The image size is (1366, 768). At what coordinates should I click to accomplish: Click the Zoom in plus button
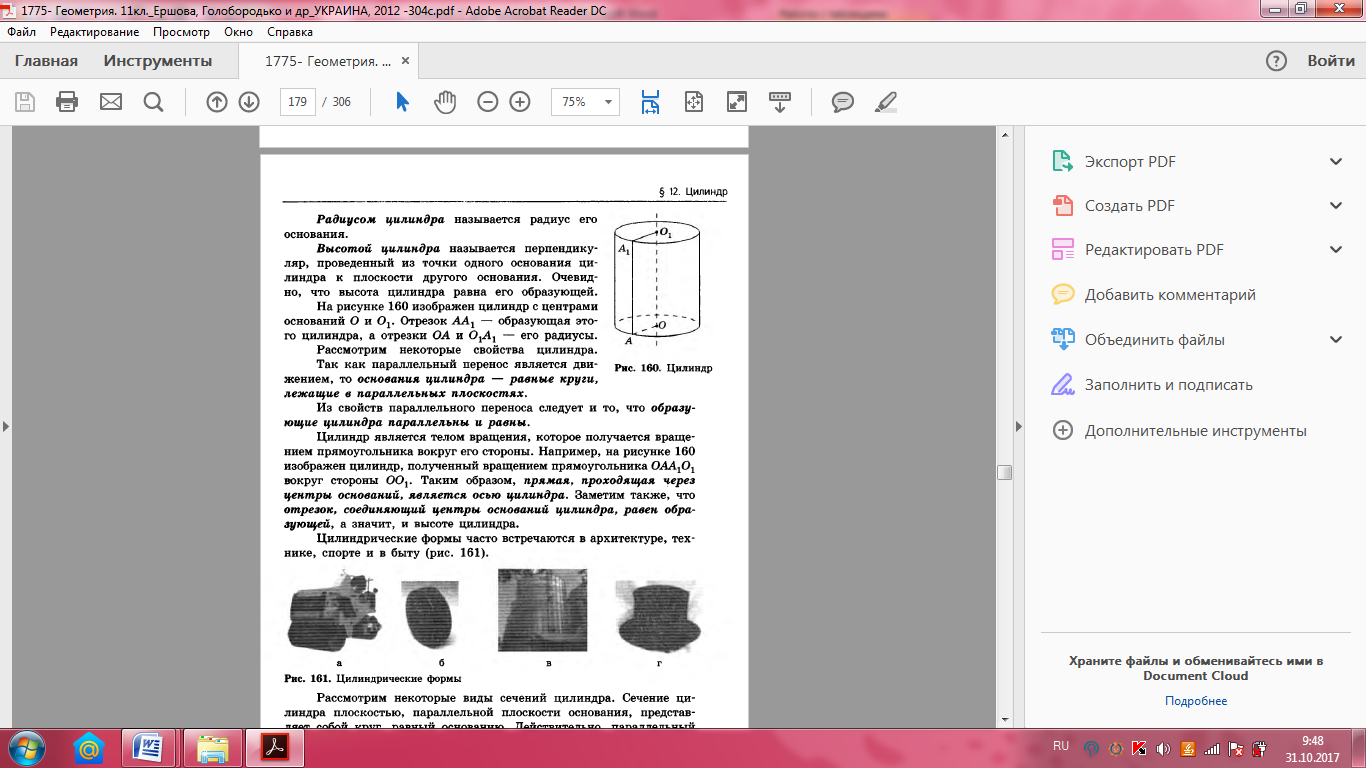pos(520,102)
